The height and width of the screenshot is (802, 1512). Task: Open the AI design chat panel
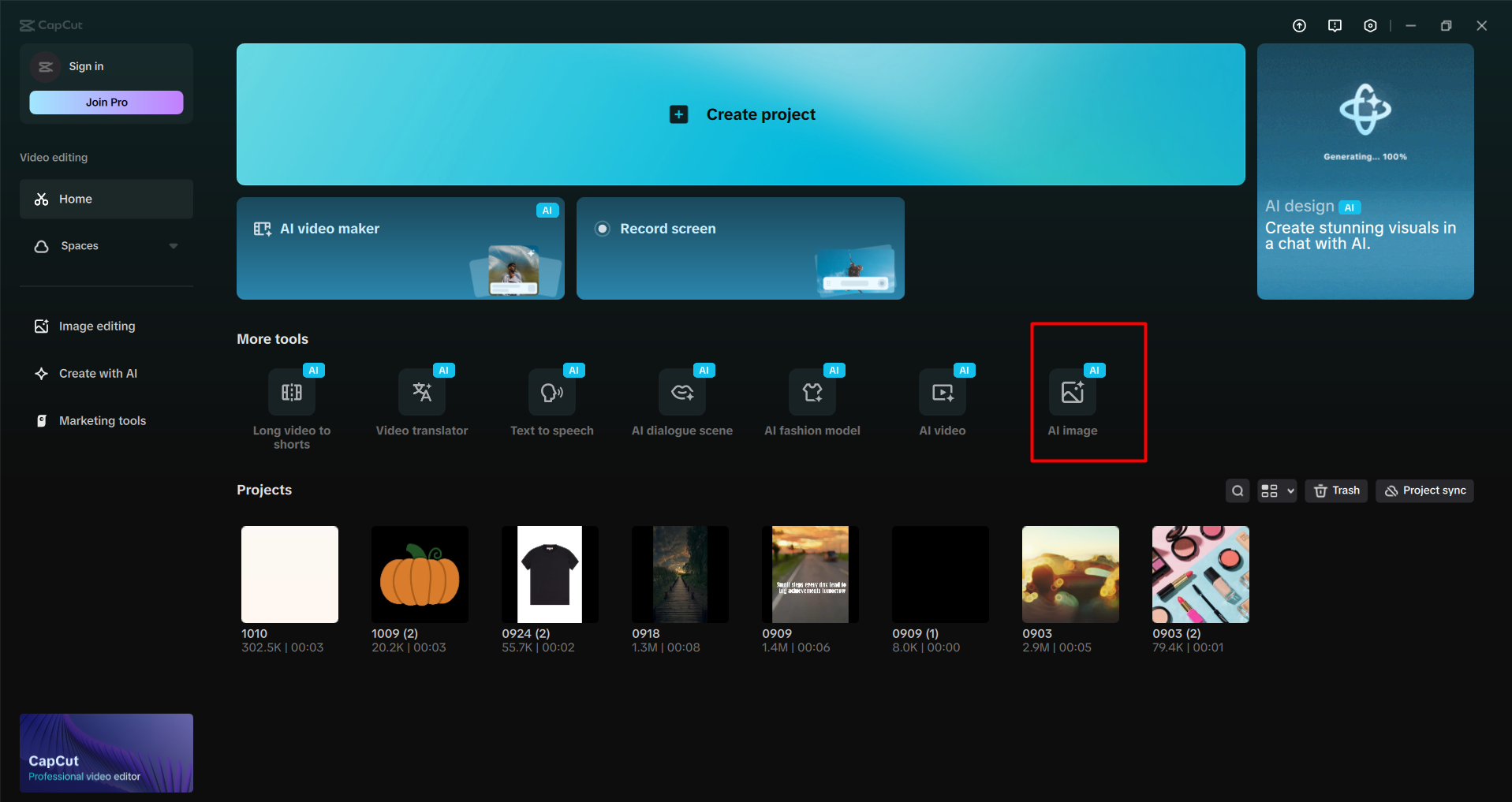click(x=1365, y=171)
